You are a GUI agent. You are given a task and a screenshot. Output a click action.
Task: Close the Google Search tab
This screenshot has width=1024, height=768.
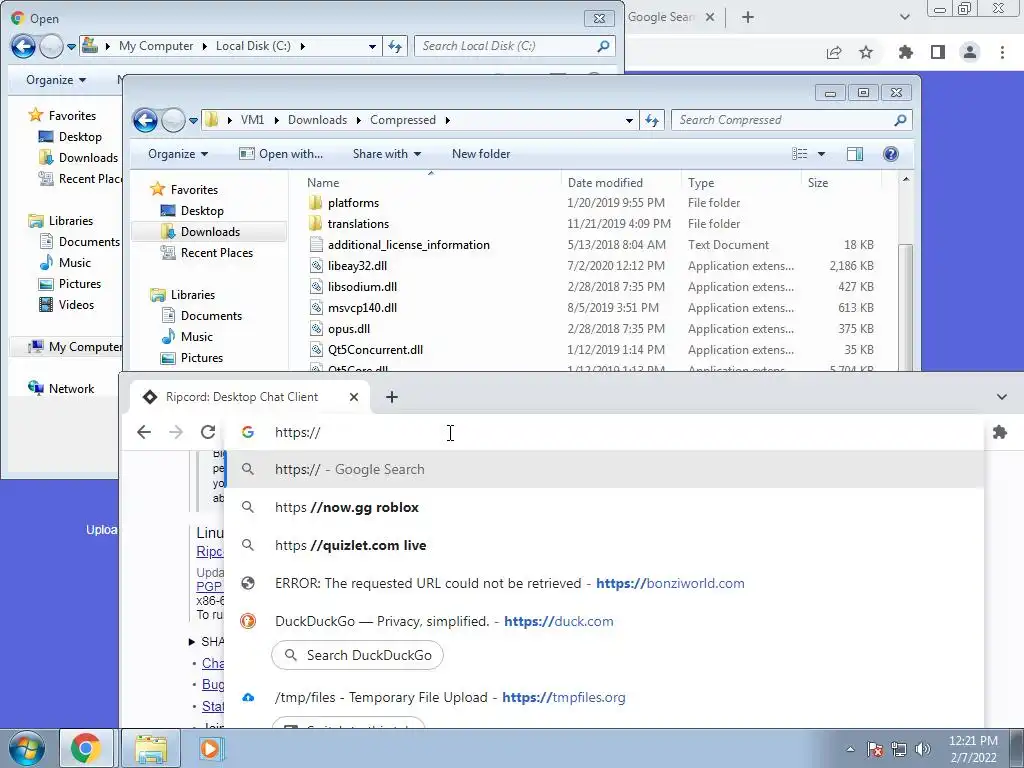711,18
